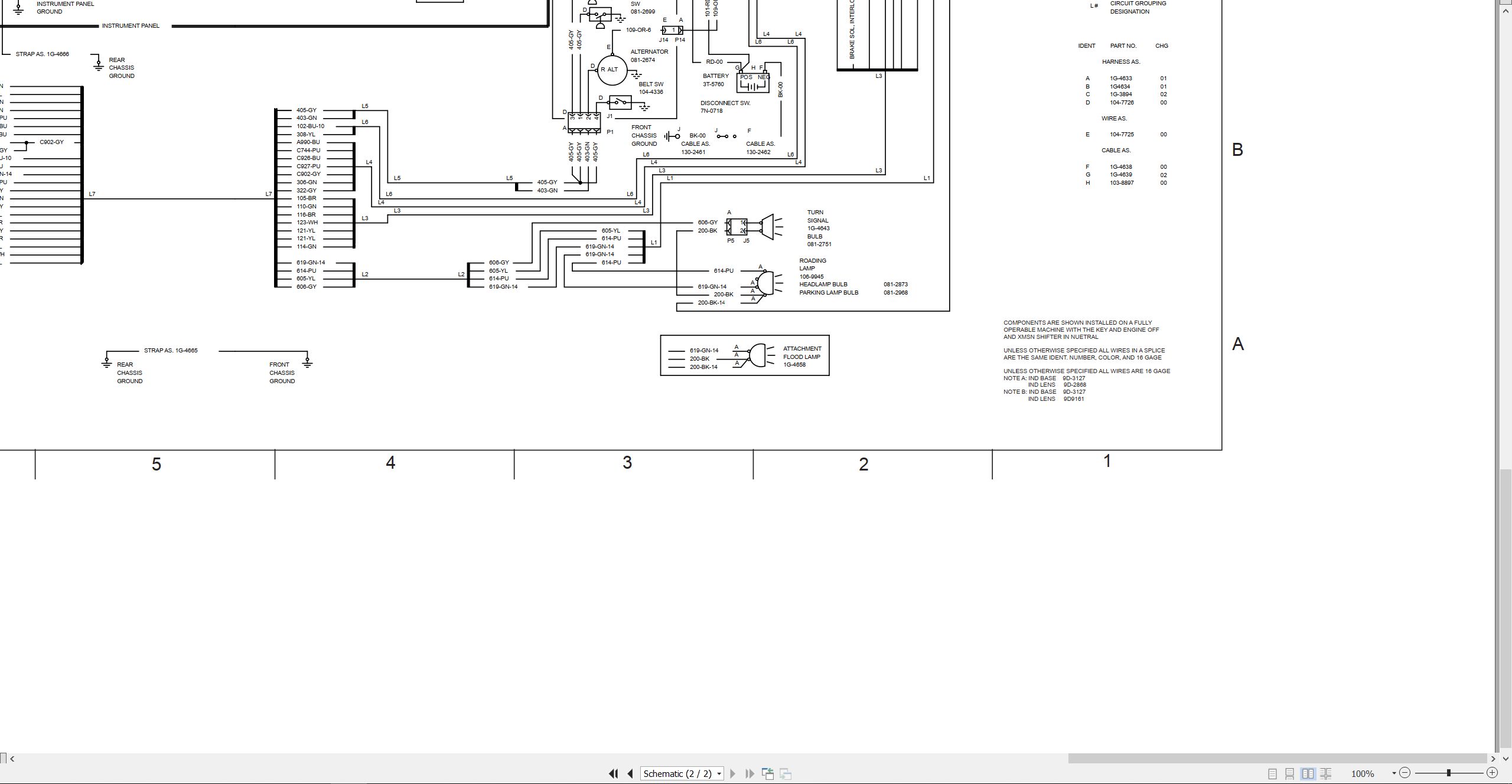
Task: Click the horizontal scrollbar left arrow
Action: click(12, 759)
